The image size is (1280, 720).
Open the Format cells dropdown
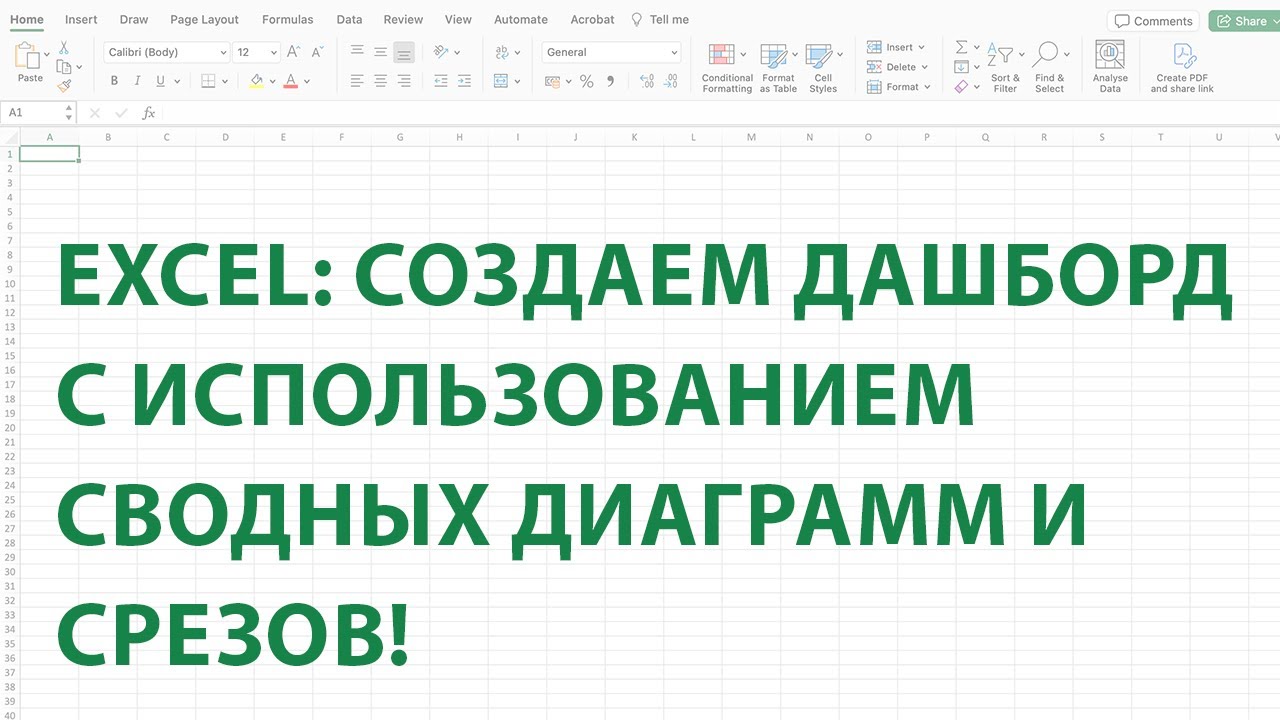click(898, 87)
